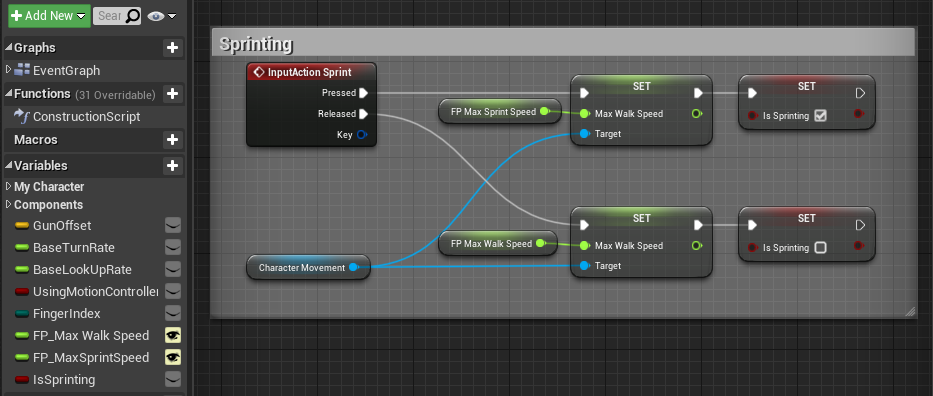
Task: Toggle BaseTurnRate editable eye icon
Action: [x=173, y=247]
